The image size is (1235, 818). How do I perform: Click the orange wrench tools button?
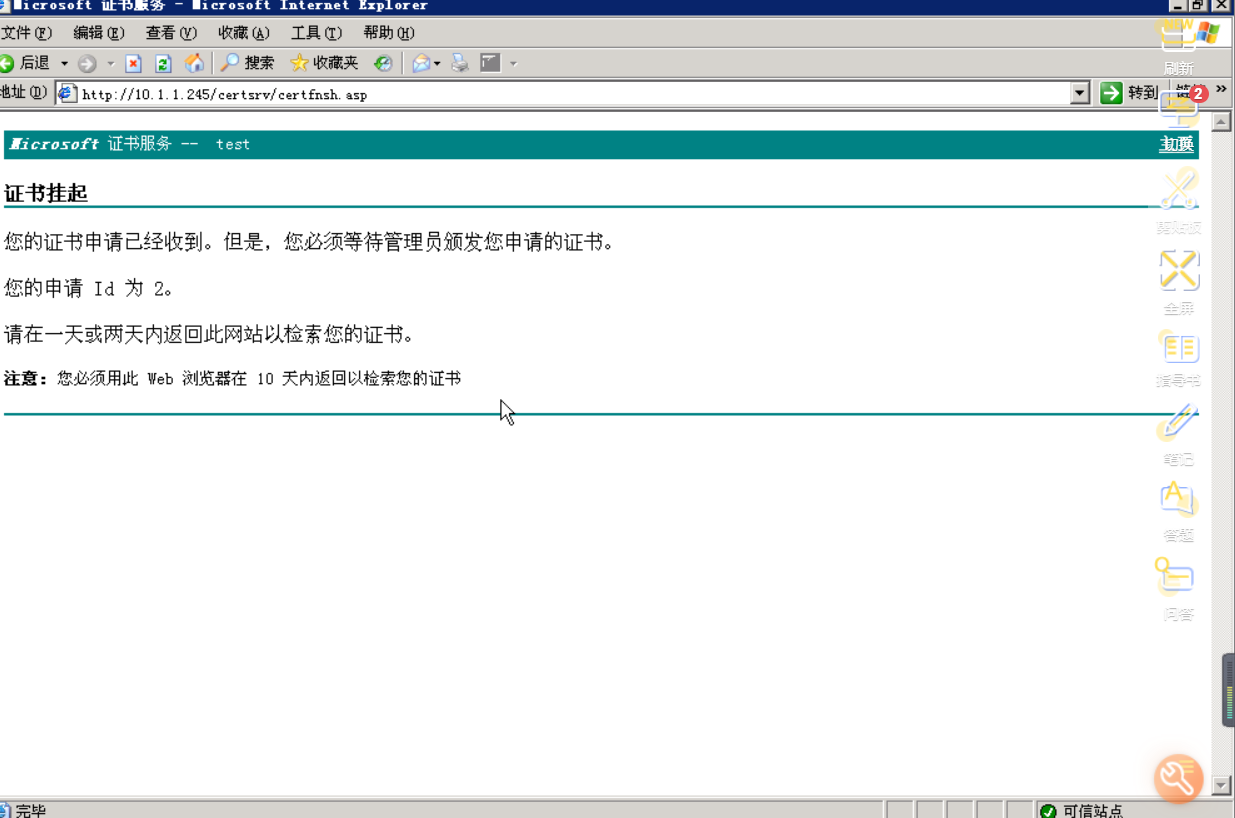pyautogui.click(x=1179, y=779)
